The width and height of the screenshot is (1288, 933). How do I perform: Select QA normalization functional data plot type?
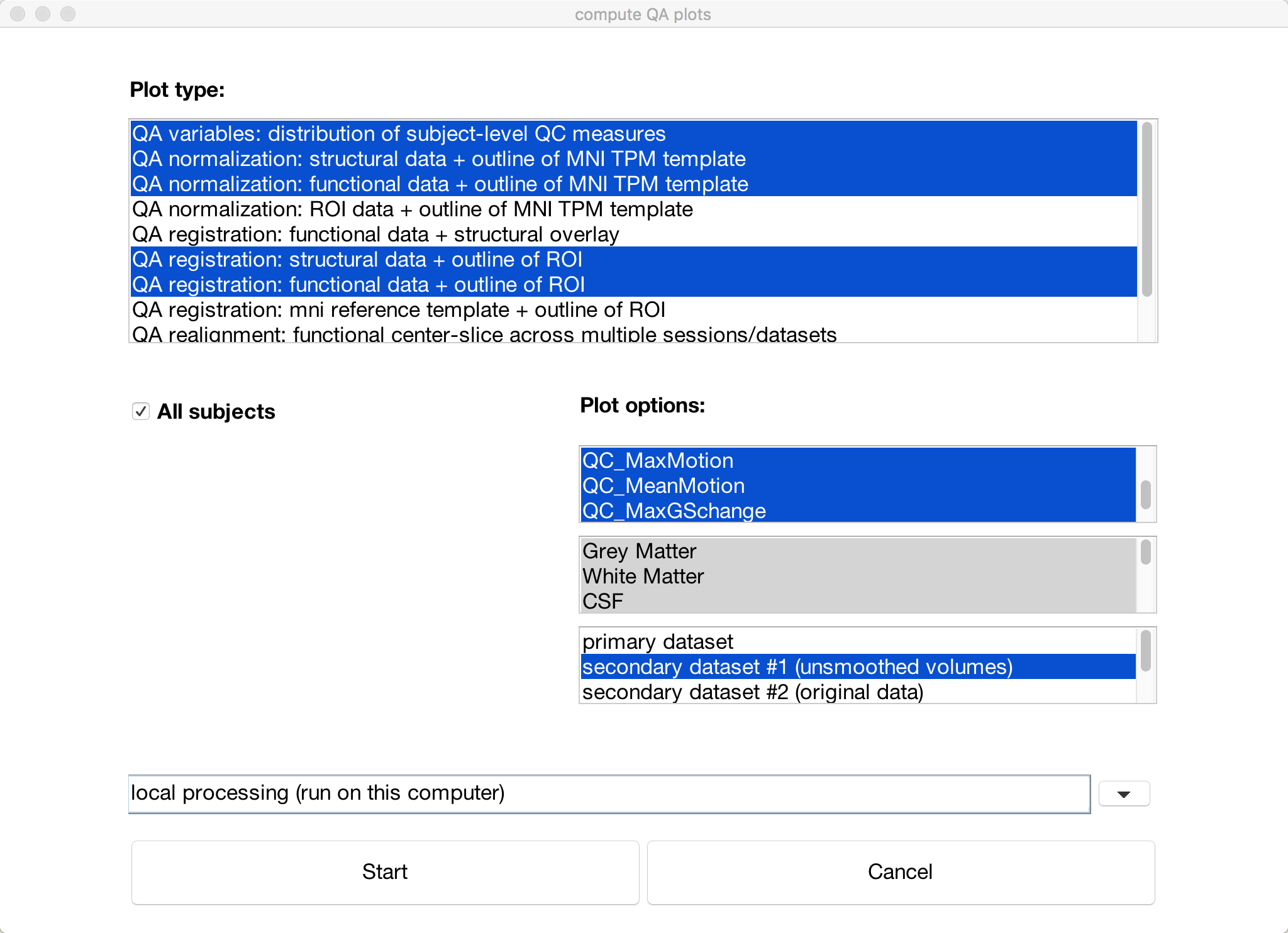point(633,184)
